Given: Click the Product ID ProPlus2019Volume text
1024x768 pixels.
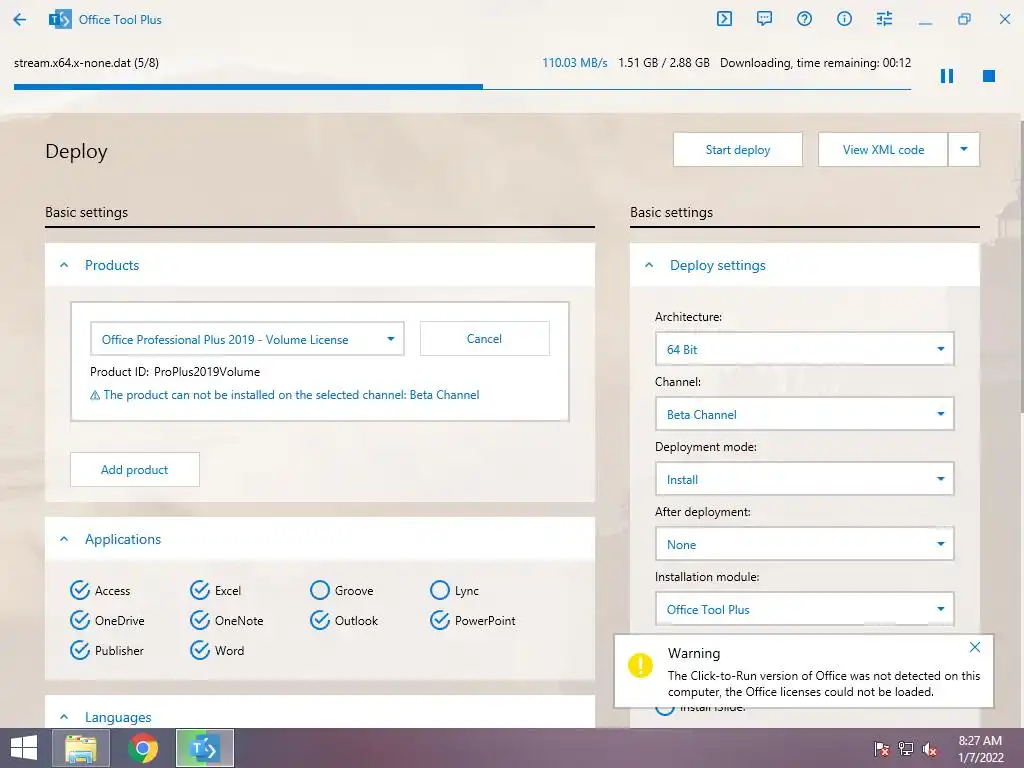Looking at the screenshot, I should pyautogui.click(x=175, y=372).
